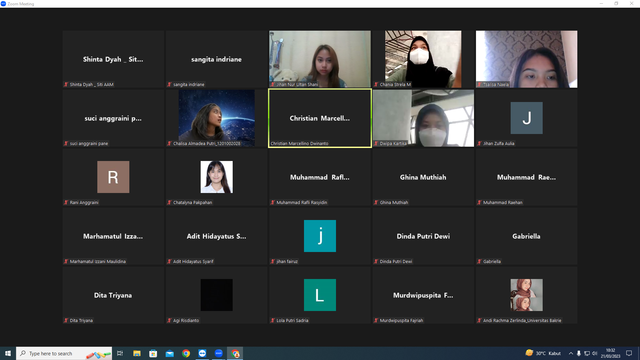Select Tsalsa Naela's video tile
The image size is (640, 360).
click(527, 59)
